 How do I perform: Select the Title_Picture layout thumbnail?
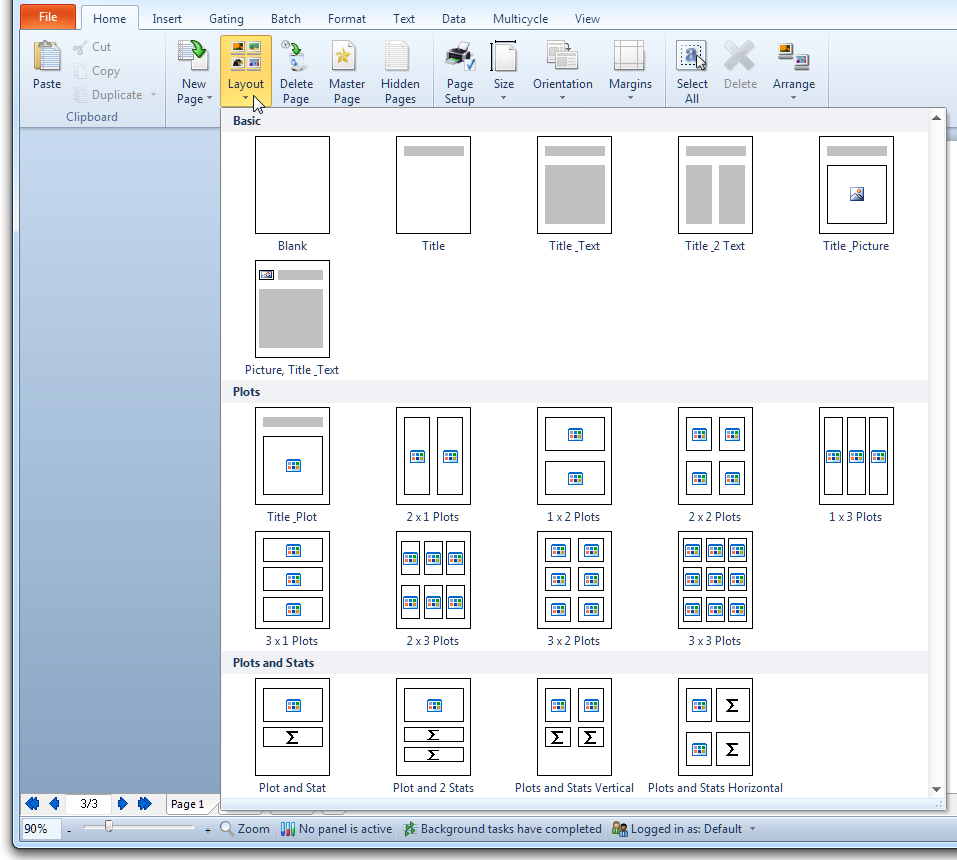(x=856, y=185)
